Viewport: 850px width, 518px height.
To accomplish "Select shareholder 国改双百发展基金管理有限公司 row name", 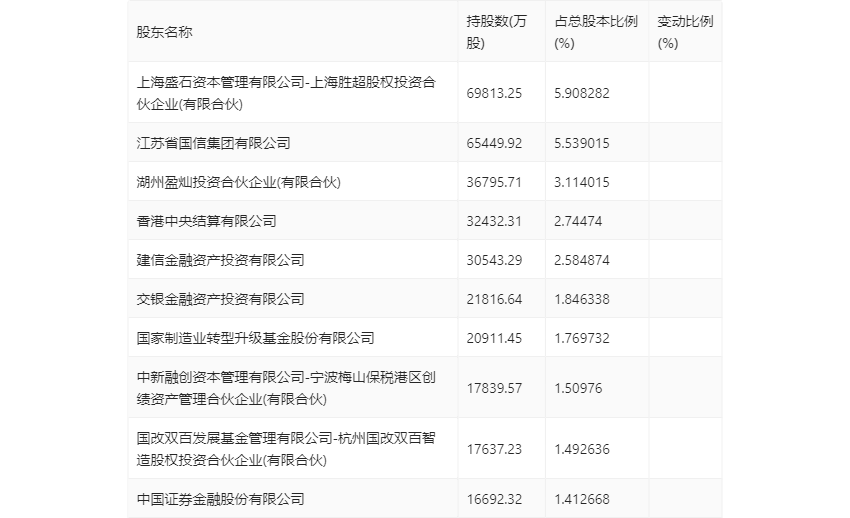I will pyautogui.click(x=286, y=449).
